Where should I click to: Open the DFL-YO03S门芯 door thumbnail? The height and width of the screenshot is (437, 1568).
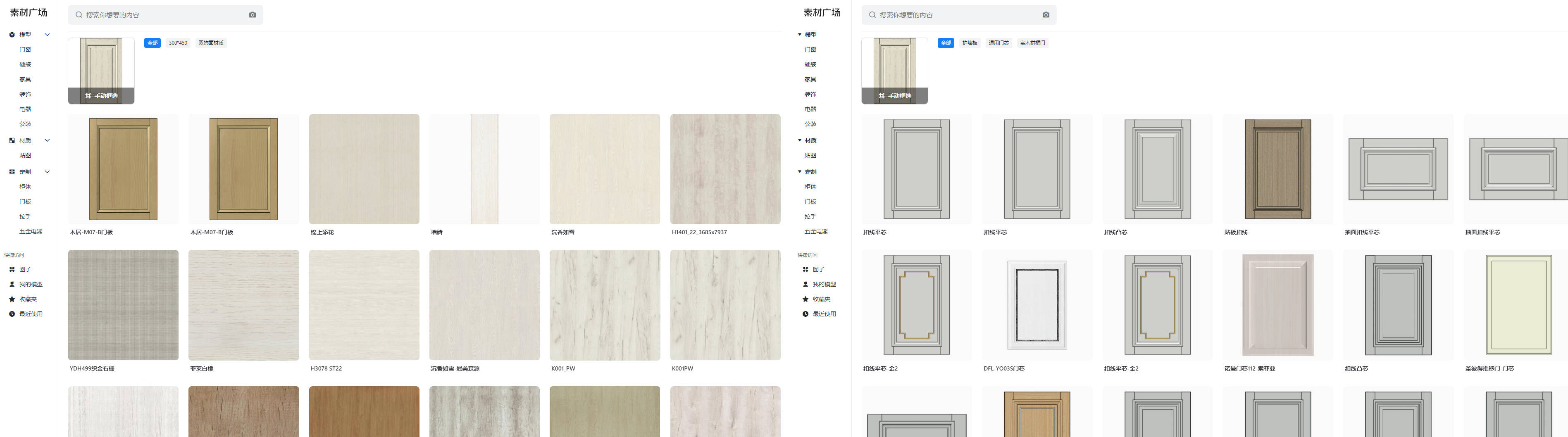(x=1037, y=305)
